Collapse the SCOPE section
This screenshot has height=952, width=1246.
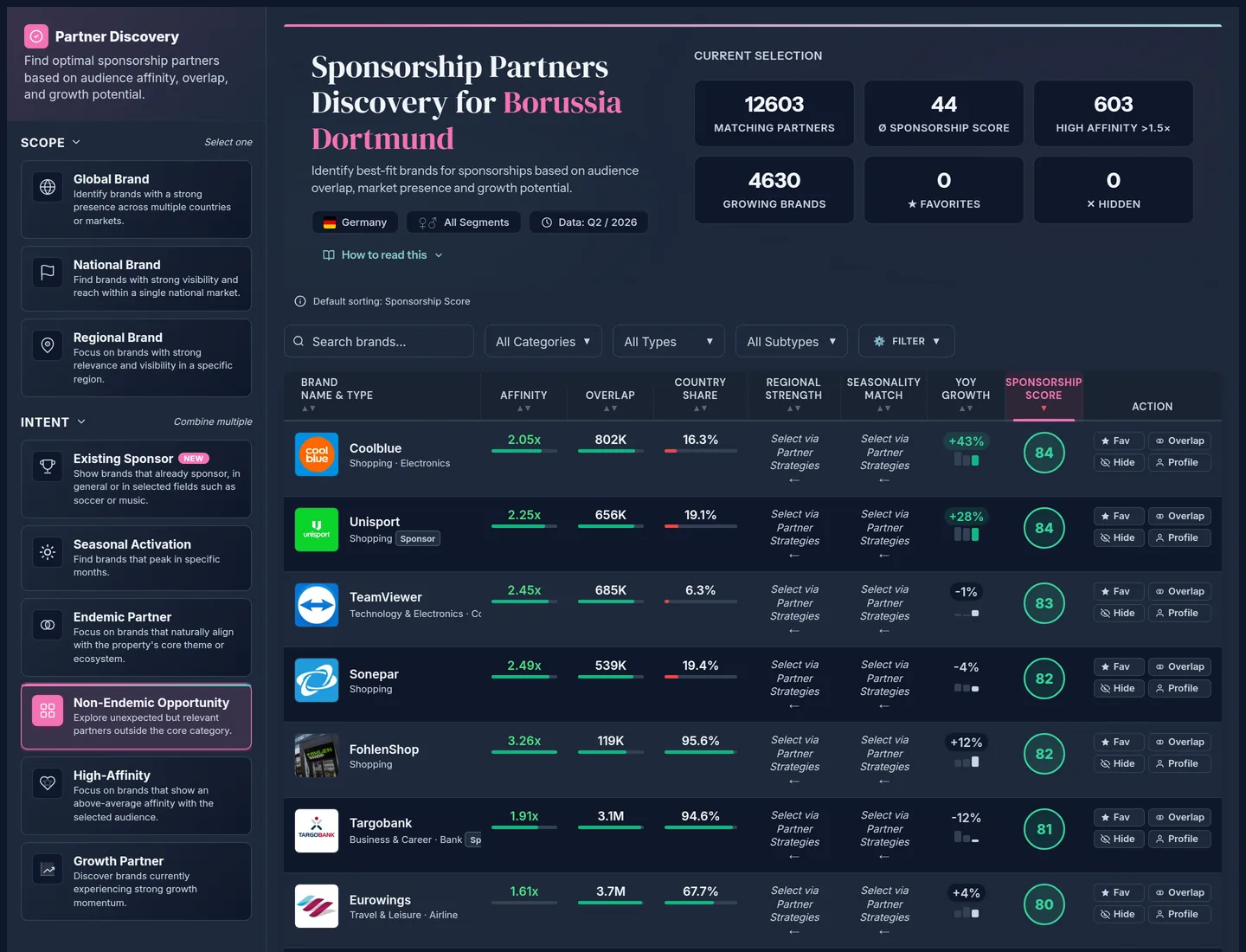pyautogui.click(x=51, y=142)
